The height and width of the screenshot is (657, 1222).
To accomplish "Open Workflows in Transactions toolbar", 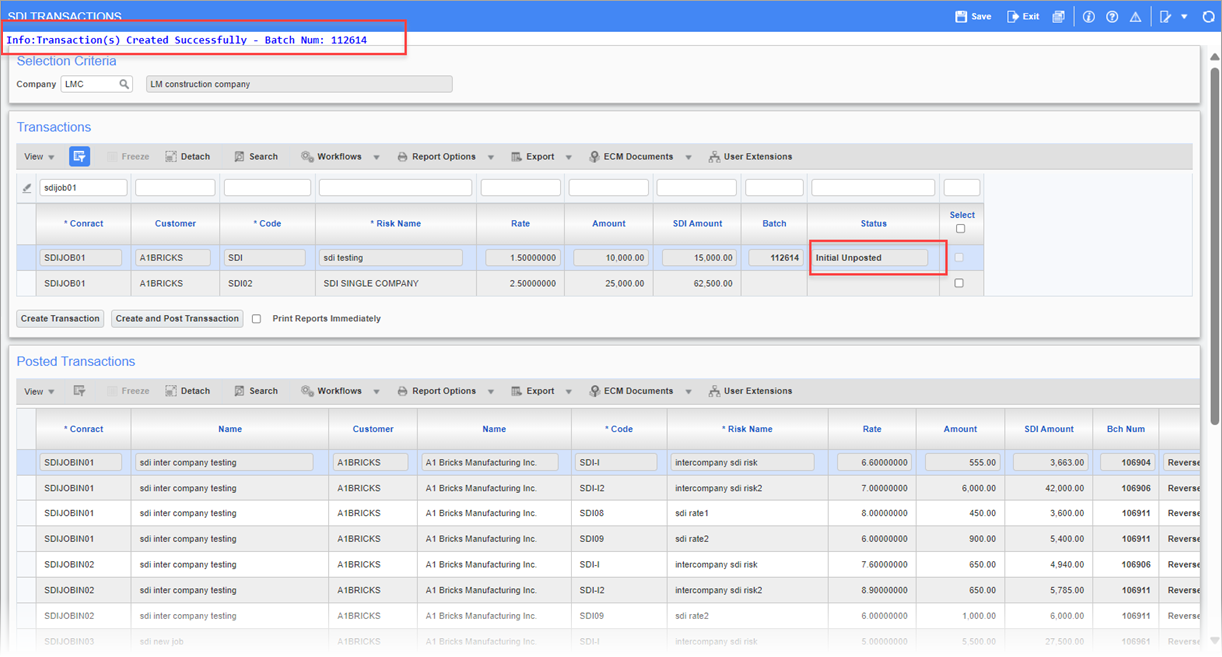I will pos(332,157).
